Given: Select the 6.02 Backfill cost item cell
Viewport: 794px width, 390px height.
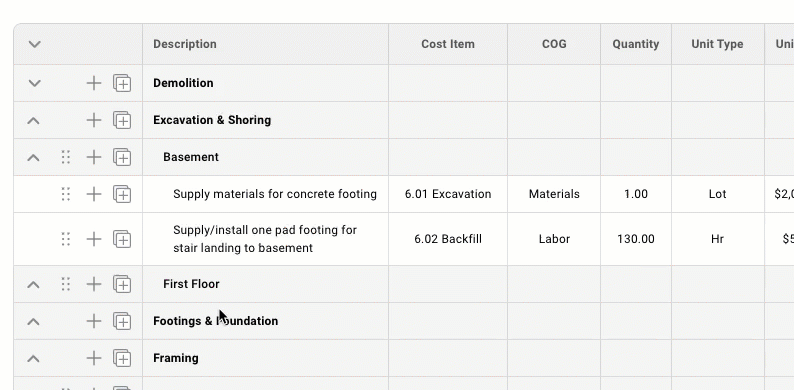Looking at the screenshot, I should 448,239.
